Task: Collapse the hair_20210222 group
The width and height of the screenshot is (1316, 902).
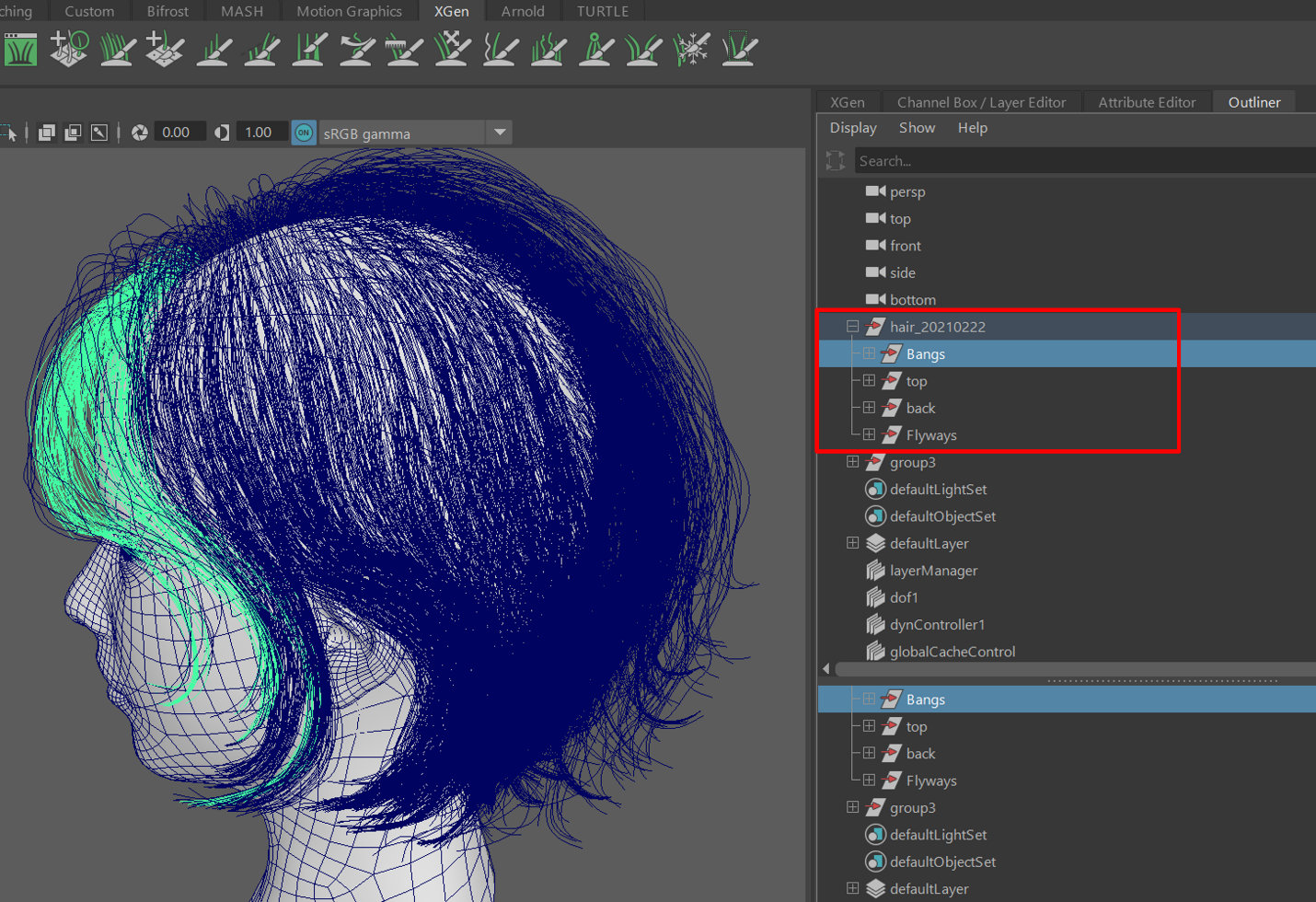Action: [852, 326]
